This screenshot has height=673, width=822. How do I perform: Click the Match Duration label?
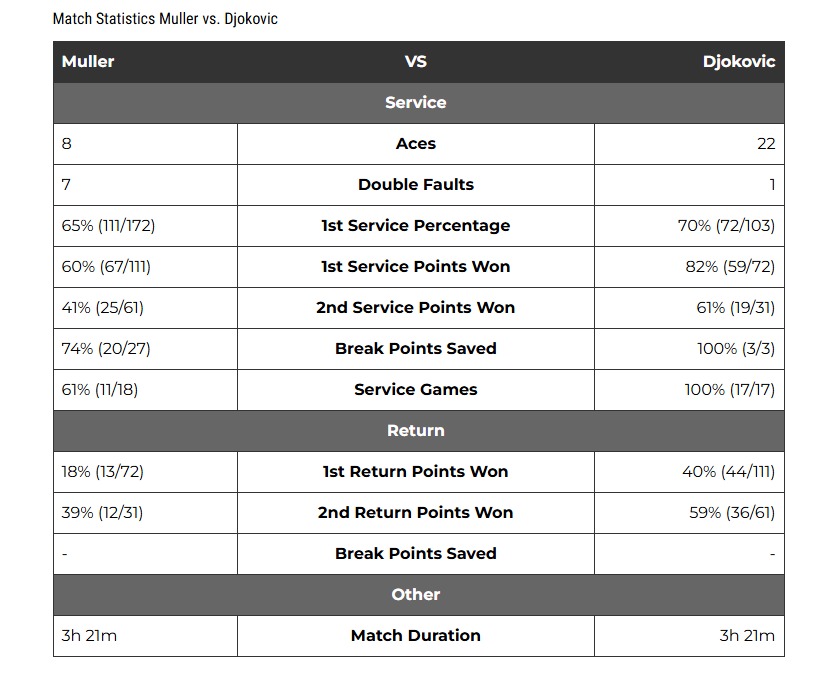click(416, 636)
